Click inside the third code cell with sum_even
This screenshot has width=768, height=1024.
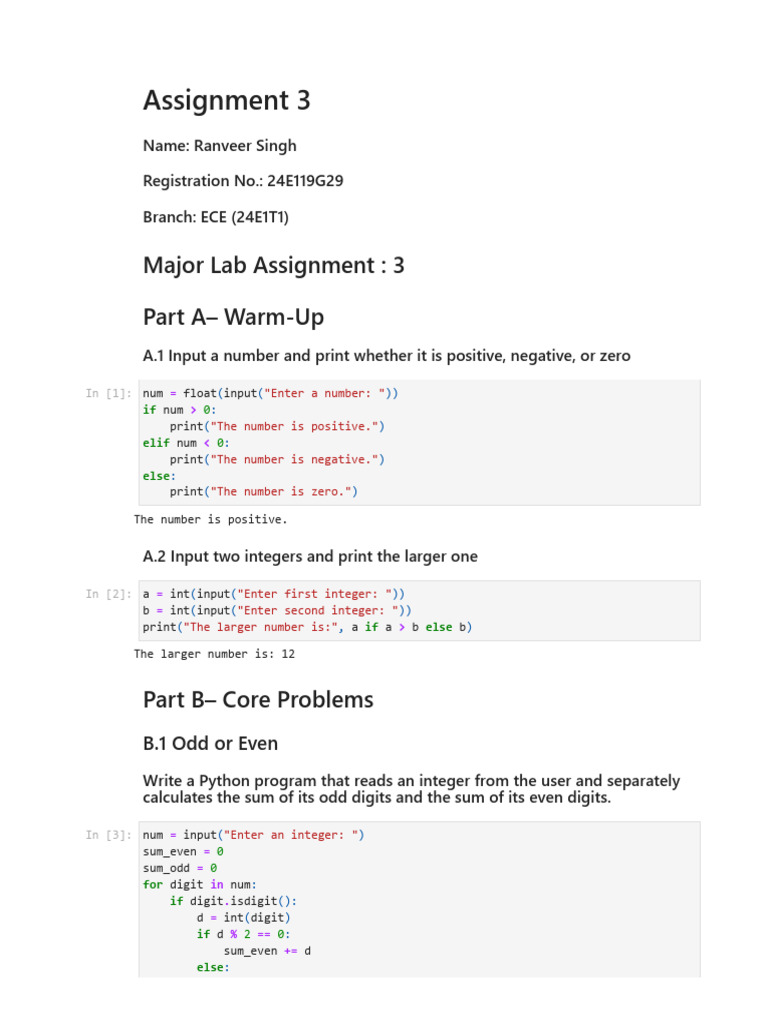(x=419, y=899)
